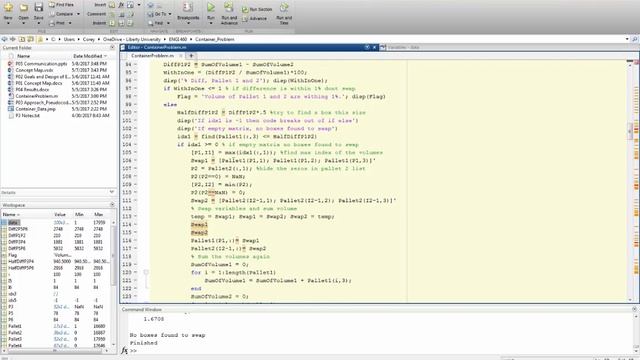Image resolution: width=640 pixels, height=360 pixels.
Task: Click the Open folder icon
Action: tap(24, 8)
